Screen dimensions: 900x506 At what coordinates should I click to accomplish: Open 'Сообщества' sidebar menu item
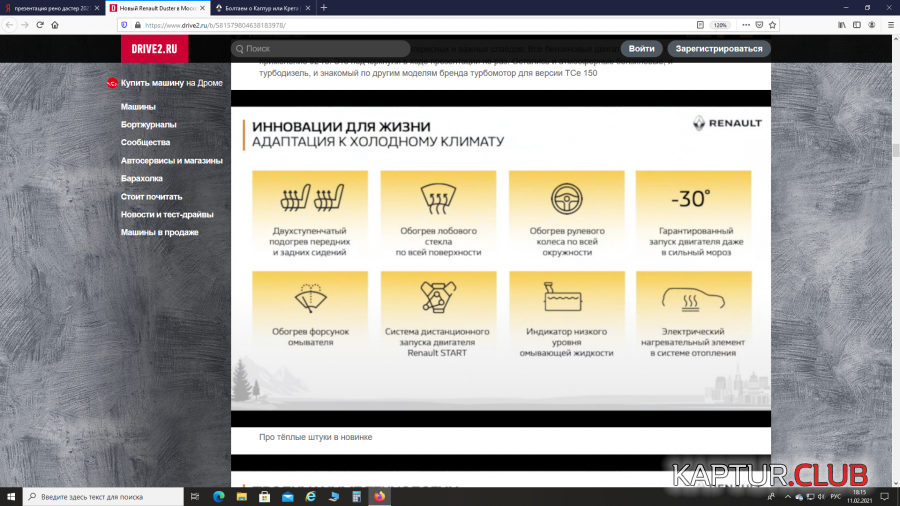145,142
